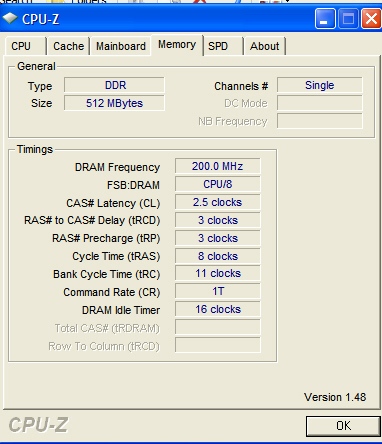
Task: Click the OK button
Action: click(x=343, y=426)
